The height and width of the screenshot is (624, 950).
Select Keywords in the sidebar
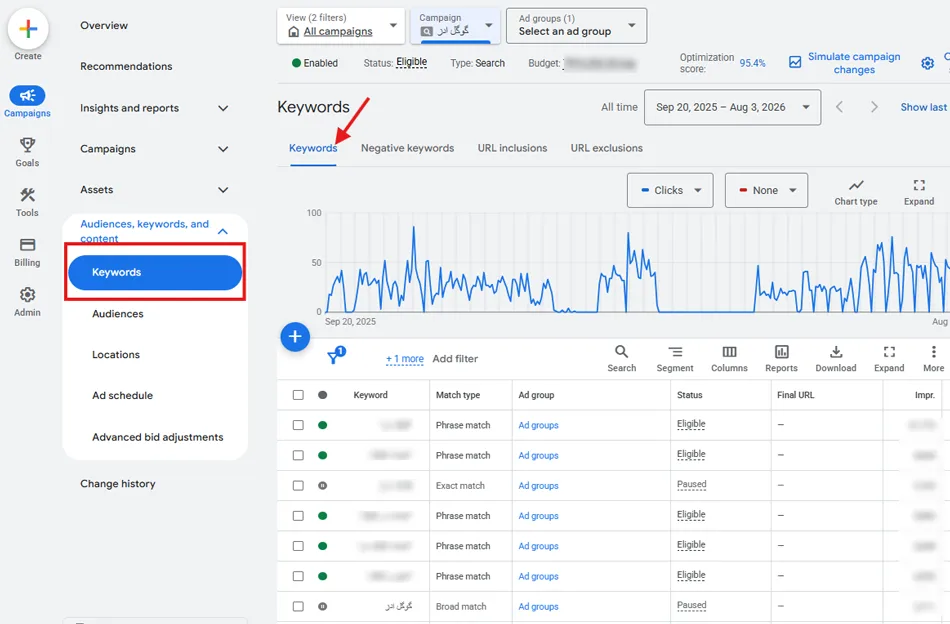click(x=155, y=273)
